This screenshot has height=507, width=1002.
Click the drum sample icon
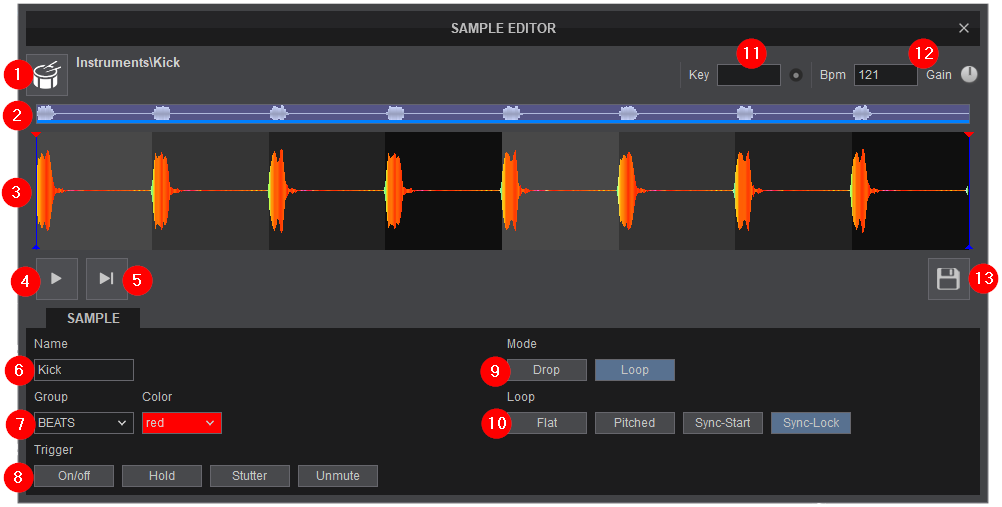point(47,74)
